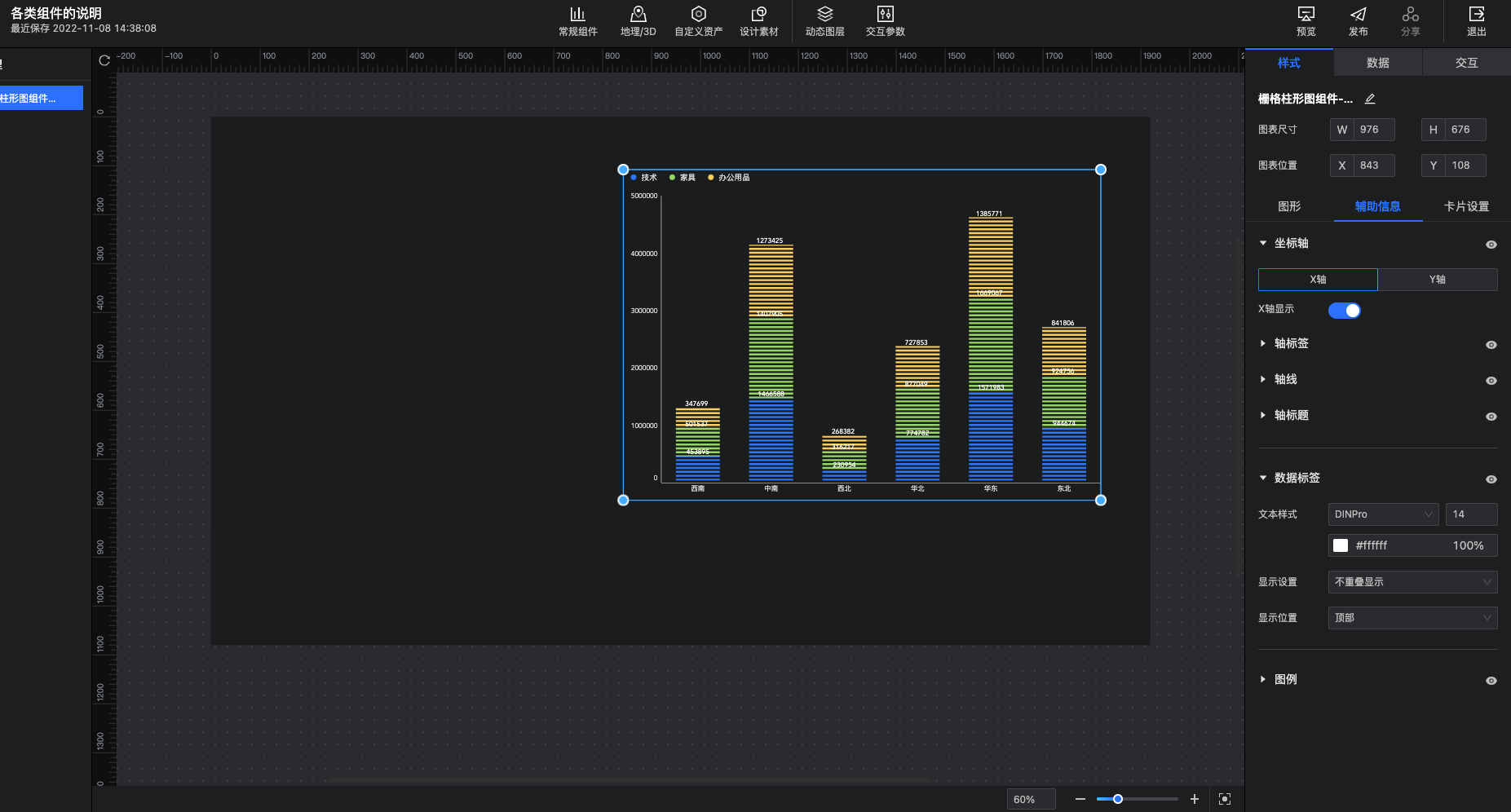Click the 办公用品 legend item in chart

point(729,177)
